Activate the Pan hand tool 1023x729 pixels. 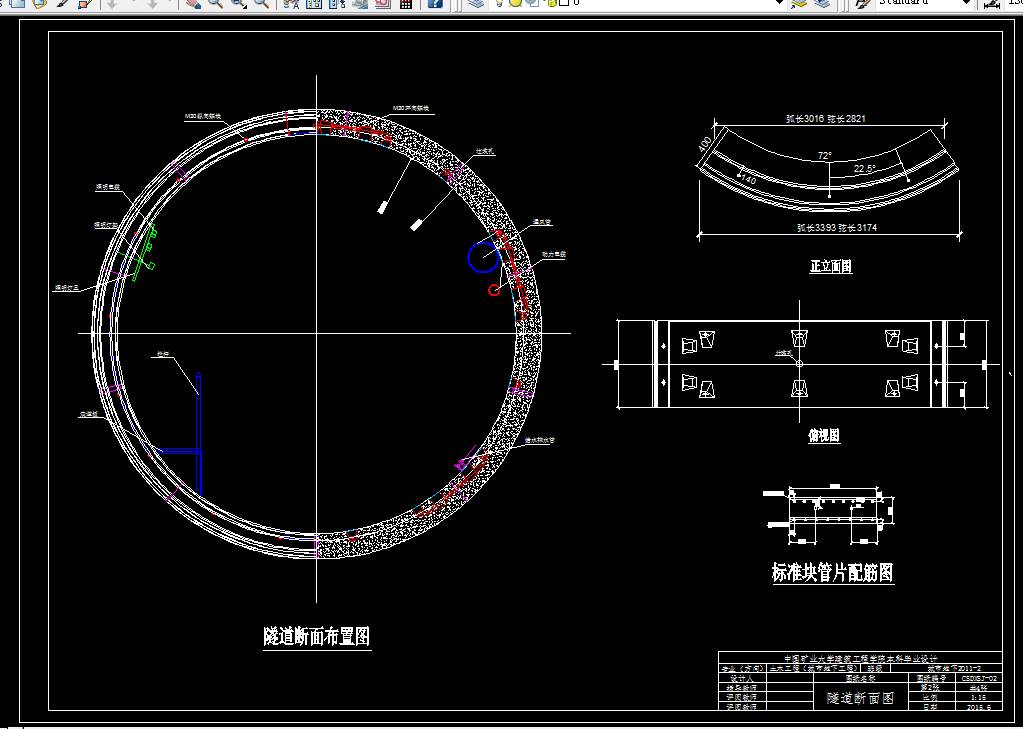192,3
